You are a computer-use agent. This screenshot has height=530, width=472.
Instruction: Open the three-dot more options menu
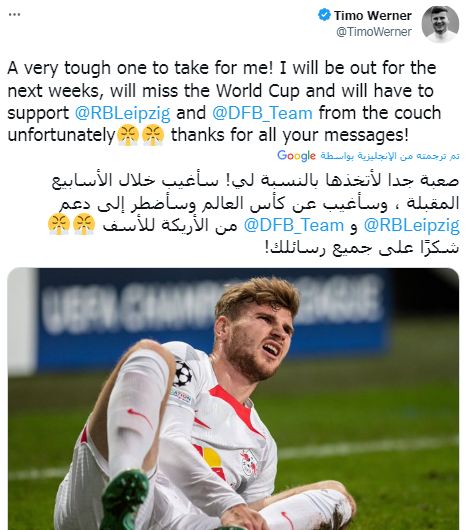coord(15,15)
